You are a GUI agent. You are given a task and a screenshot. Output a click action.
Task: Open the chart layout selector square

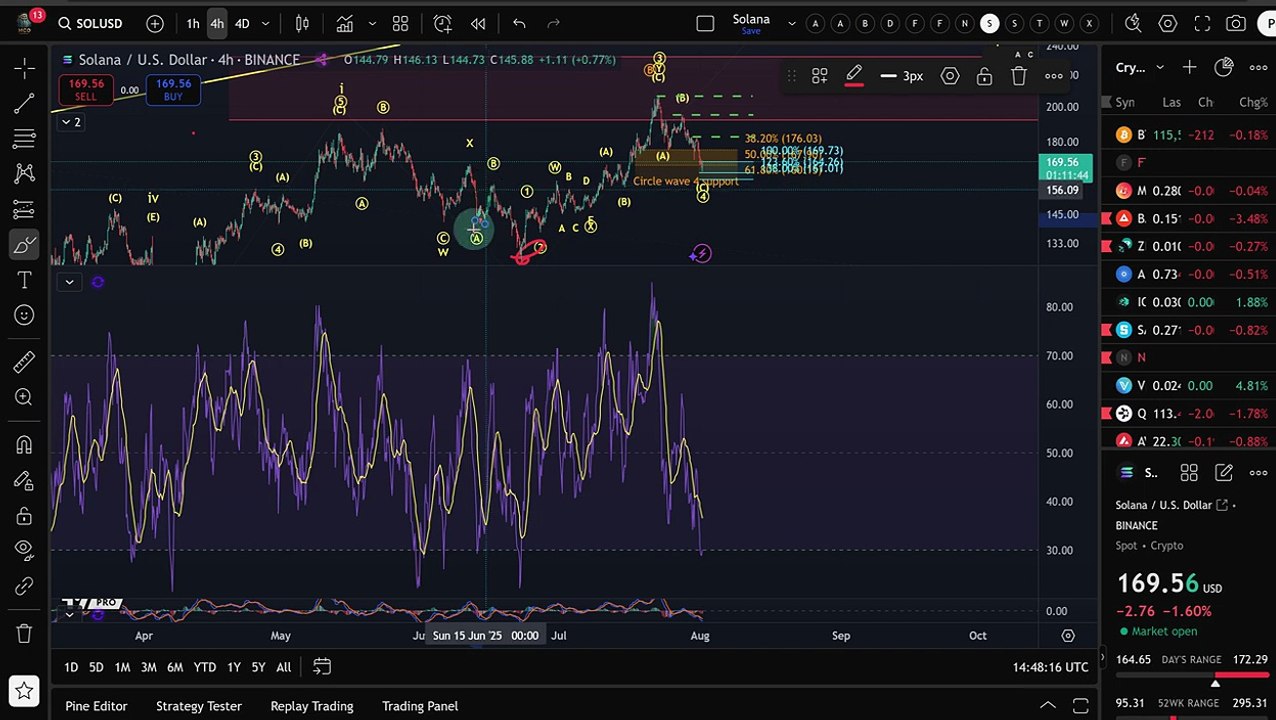[x=705, y=23]
